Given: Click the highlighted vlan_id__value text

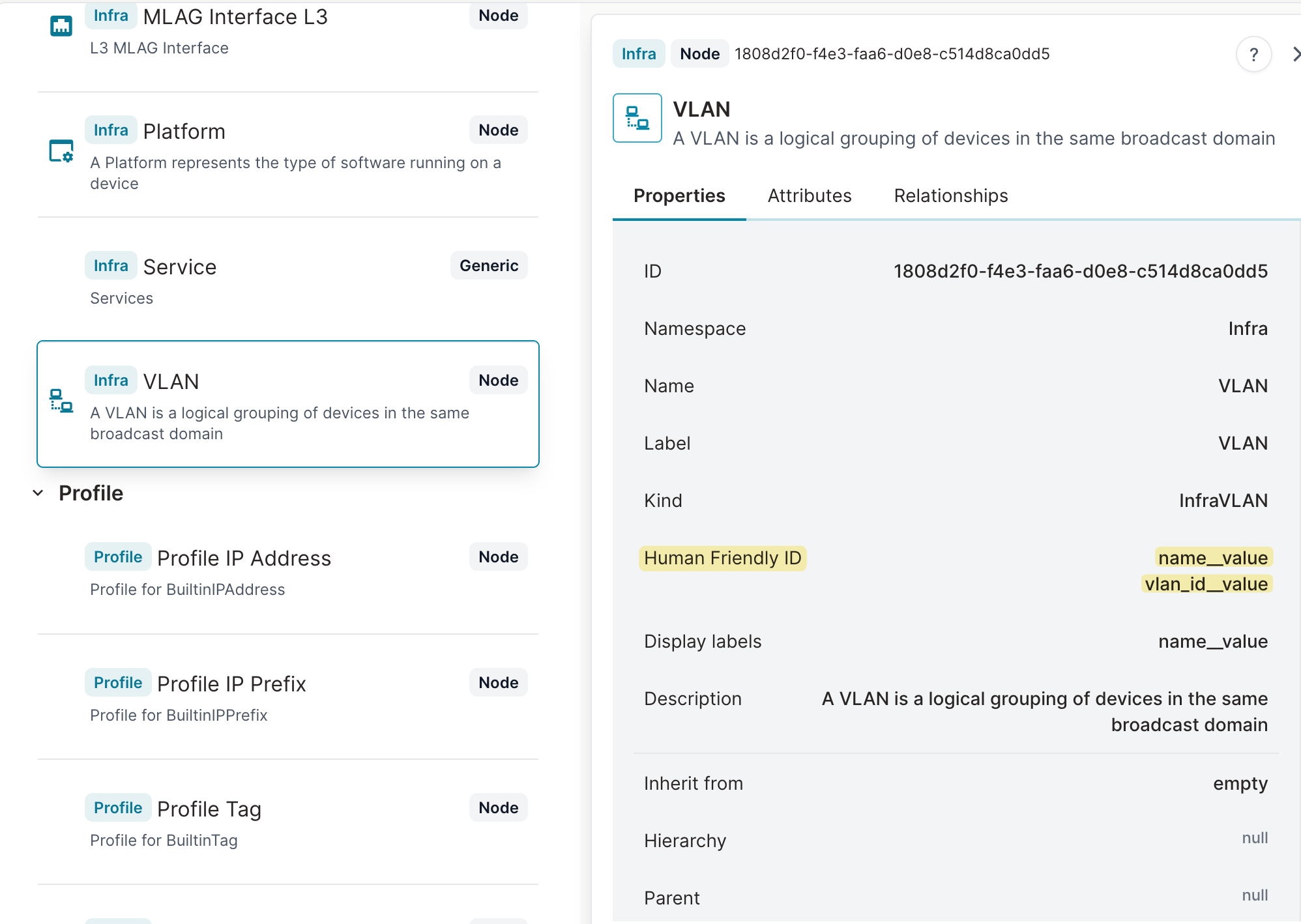Looking at the screenshot, I should (x=1206, y=584).
